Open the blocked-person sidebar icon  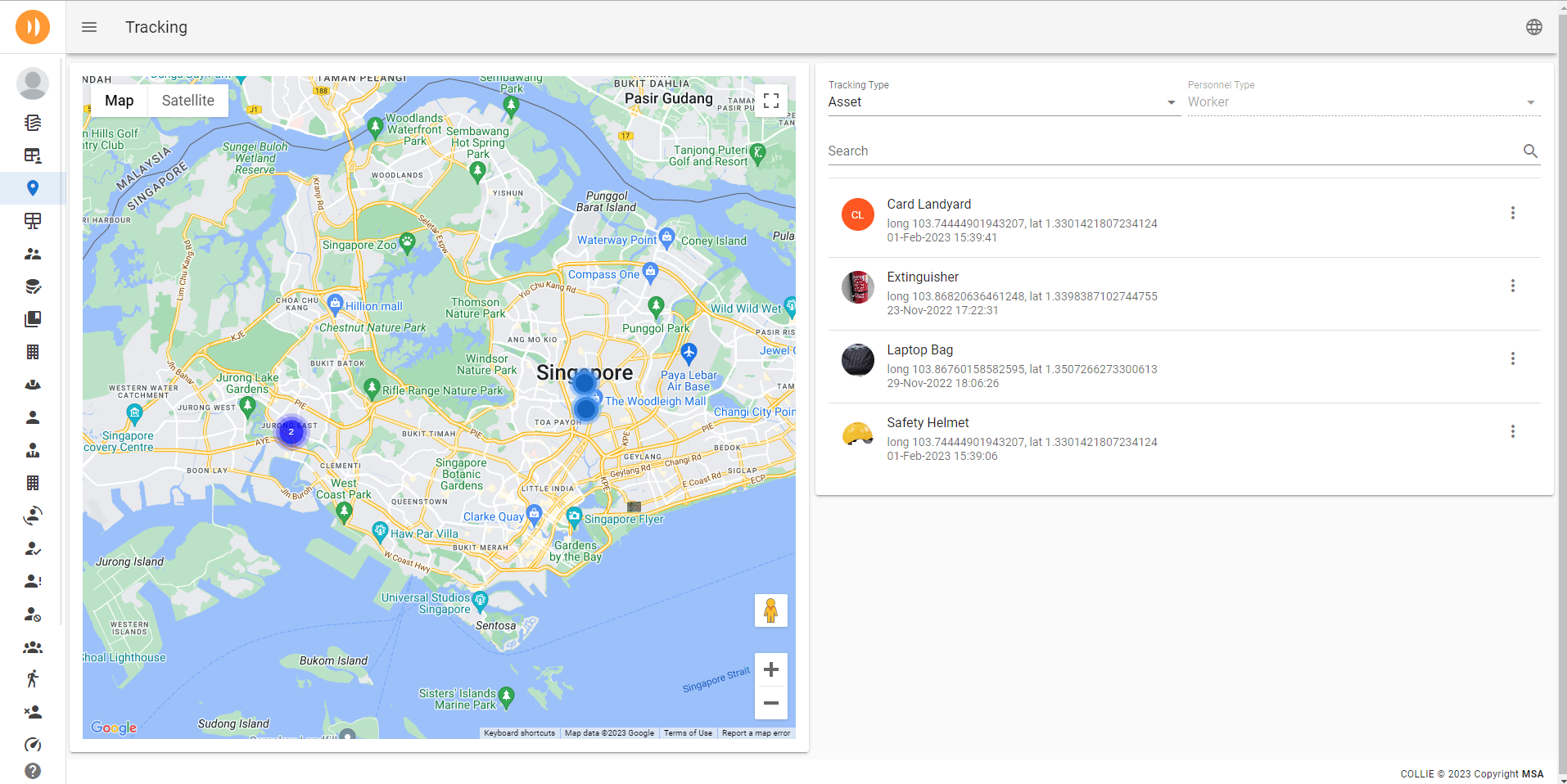[33, 614]
